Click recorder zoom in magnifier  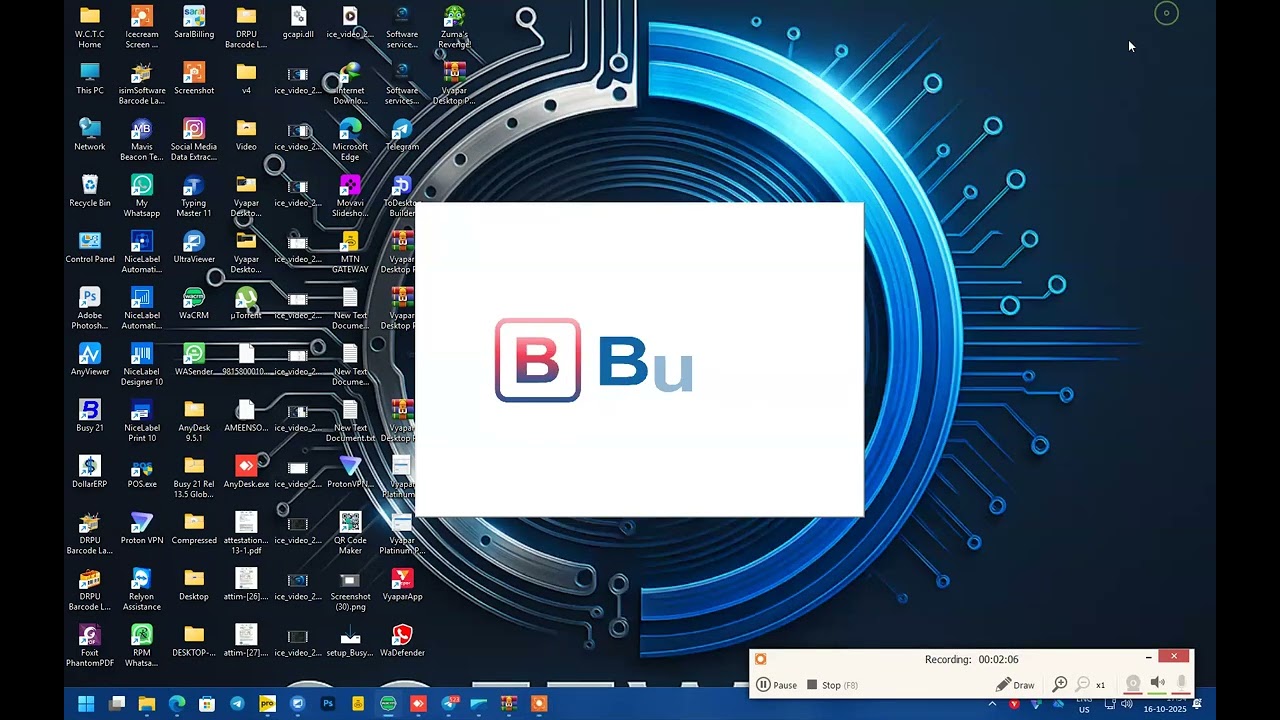(1060, 685)
